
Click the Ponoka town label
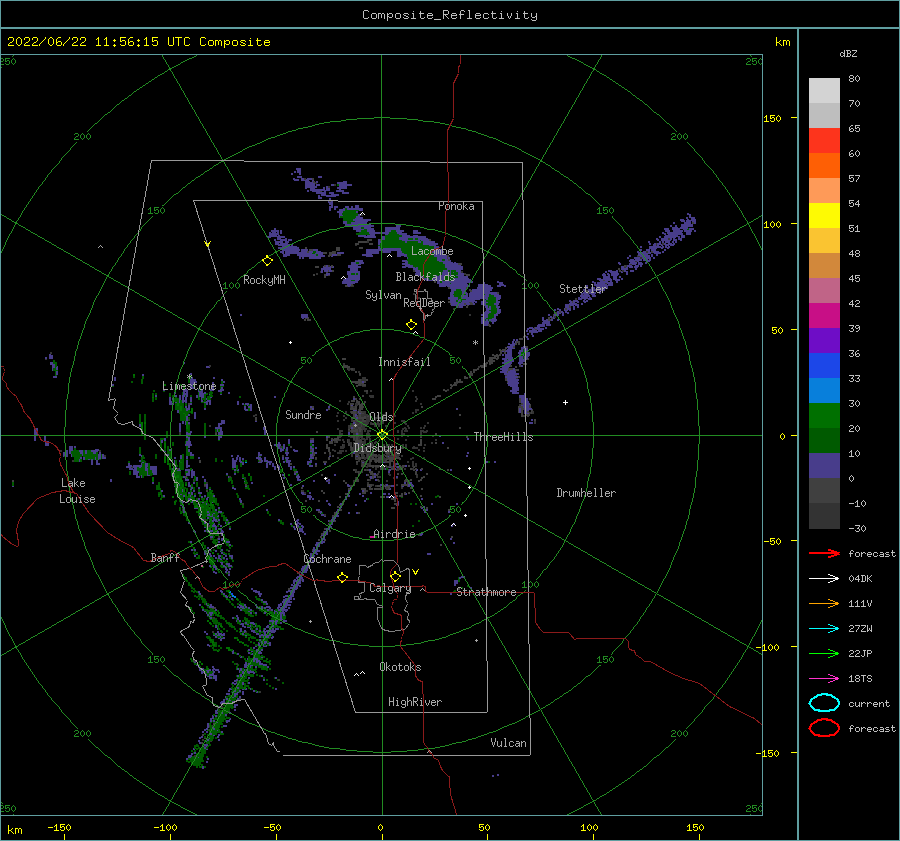point(456,206)
